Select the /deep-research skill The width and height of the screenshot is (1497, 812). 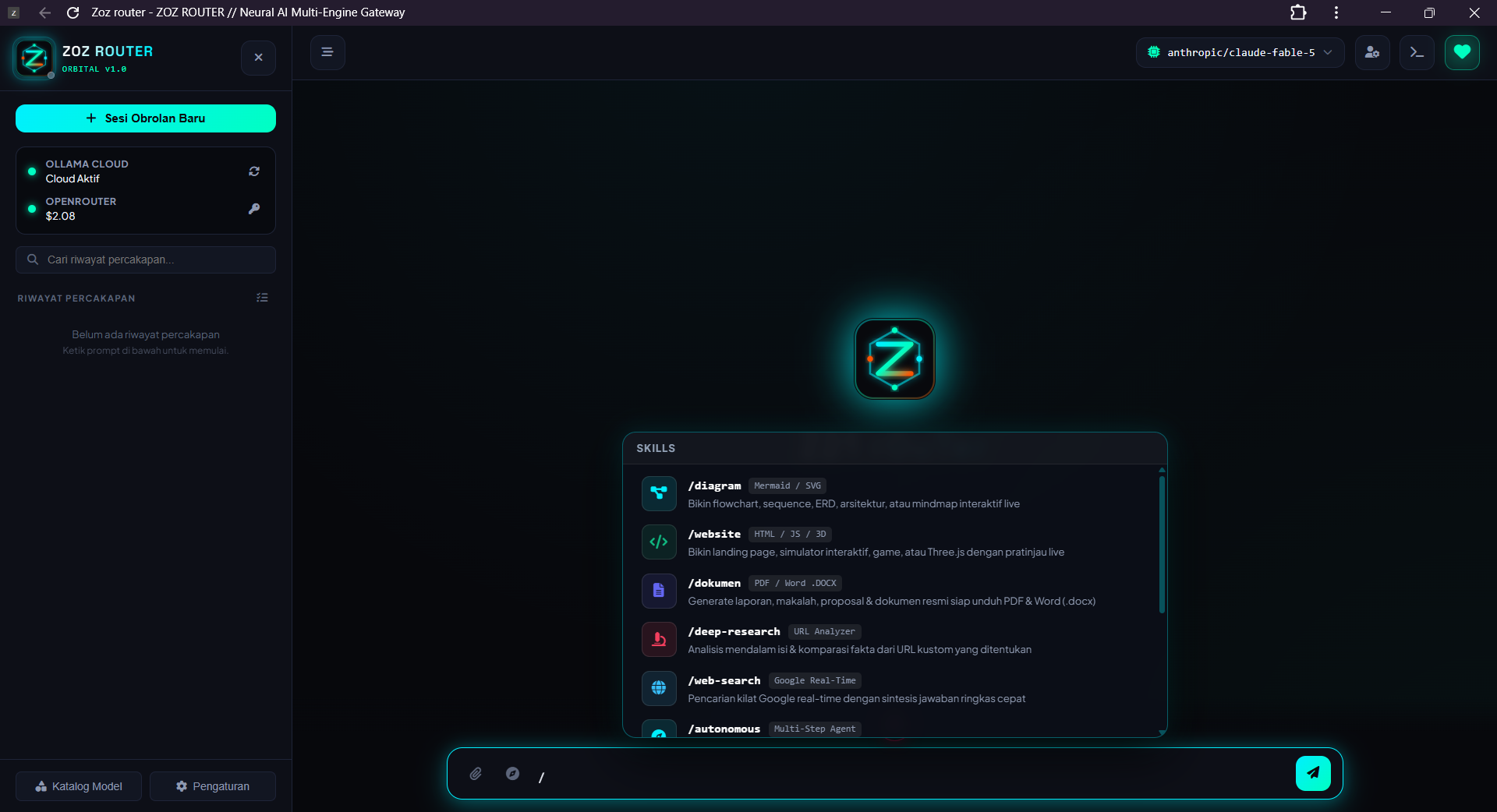click(893, 640)
